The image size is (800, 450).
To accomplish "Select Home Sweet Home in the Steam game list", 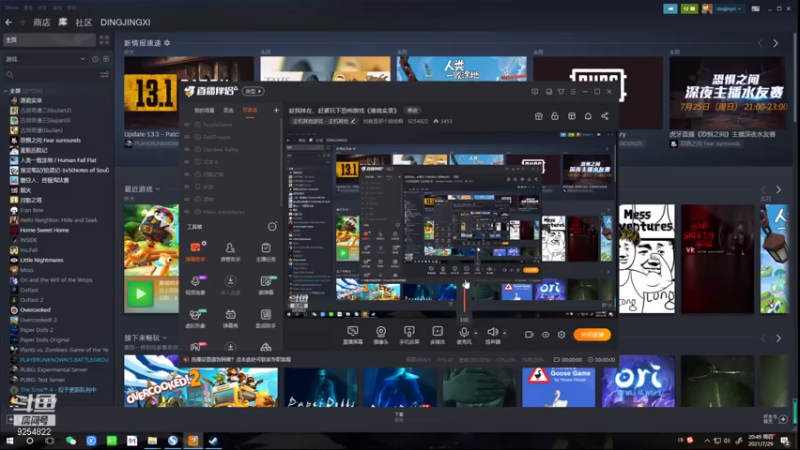I will point(44,230).
